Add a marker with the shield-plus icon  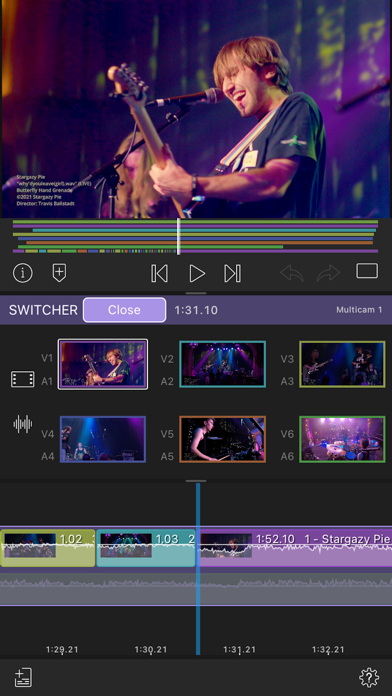(59, 273)
